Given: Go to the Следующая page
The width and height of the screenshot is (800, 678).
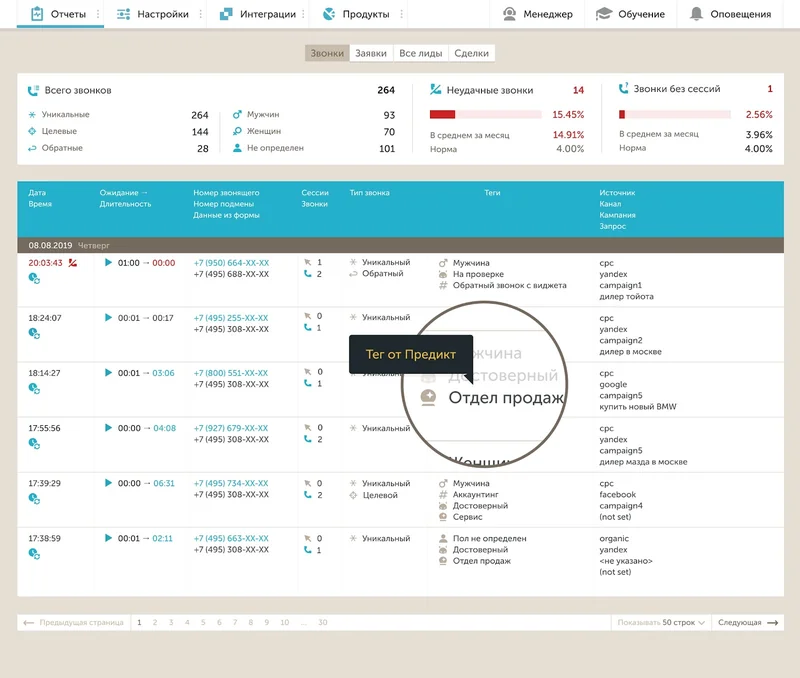Looking at the screenshot, I should tap(747, 622).
